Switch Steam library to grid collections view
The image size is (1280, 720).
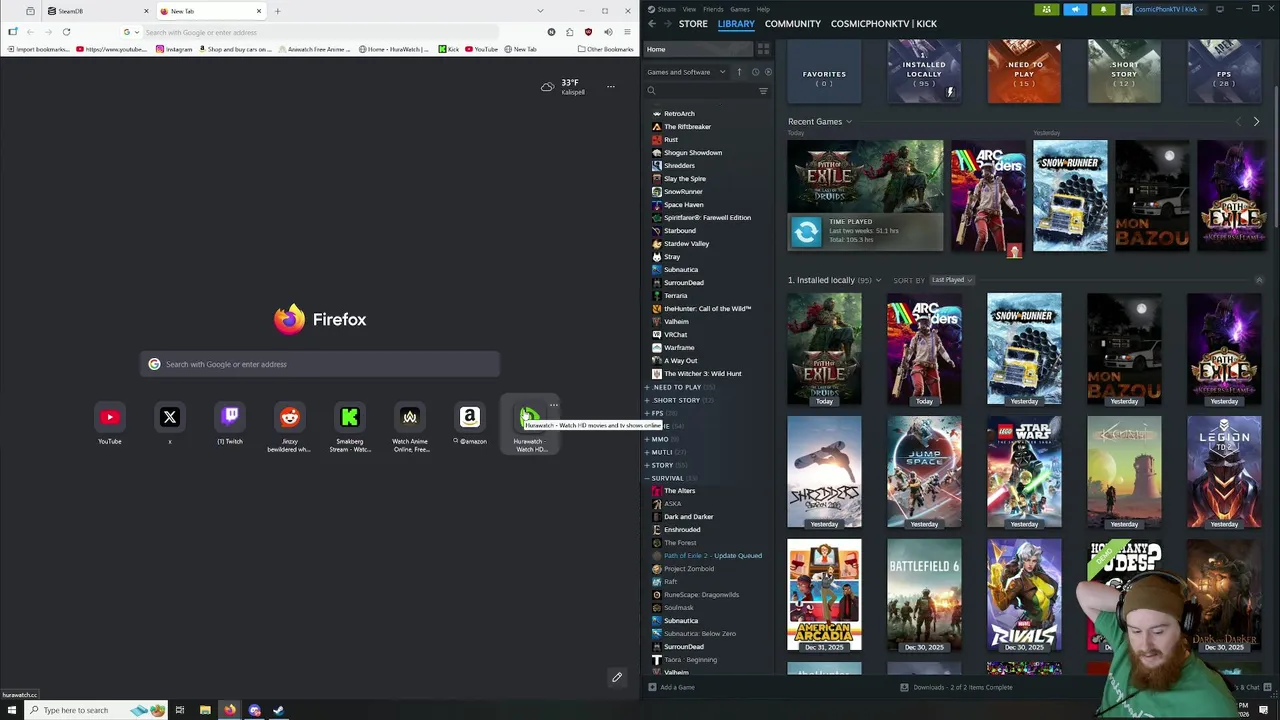(763, 49)
